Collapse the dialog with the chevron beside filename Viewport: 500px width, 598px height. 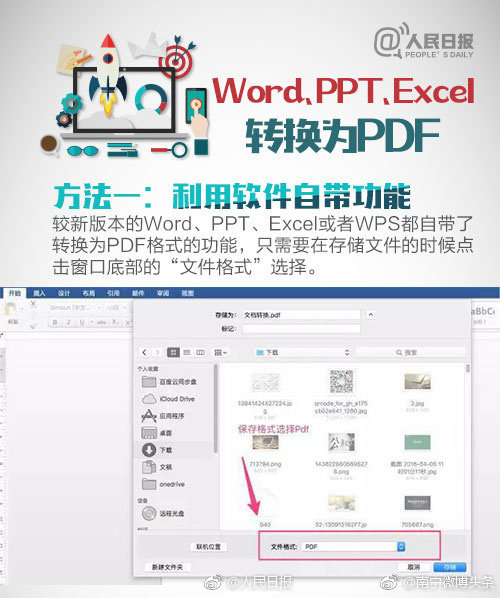tap(370, 315)
